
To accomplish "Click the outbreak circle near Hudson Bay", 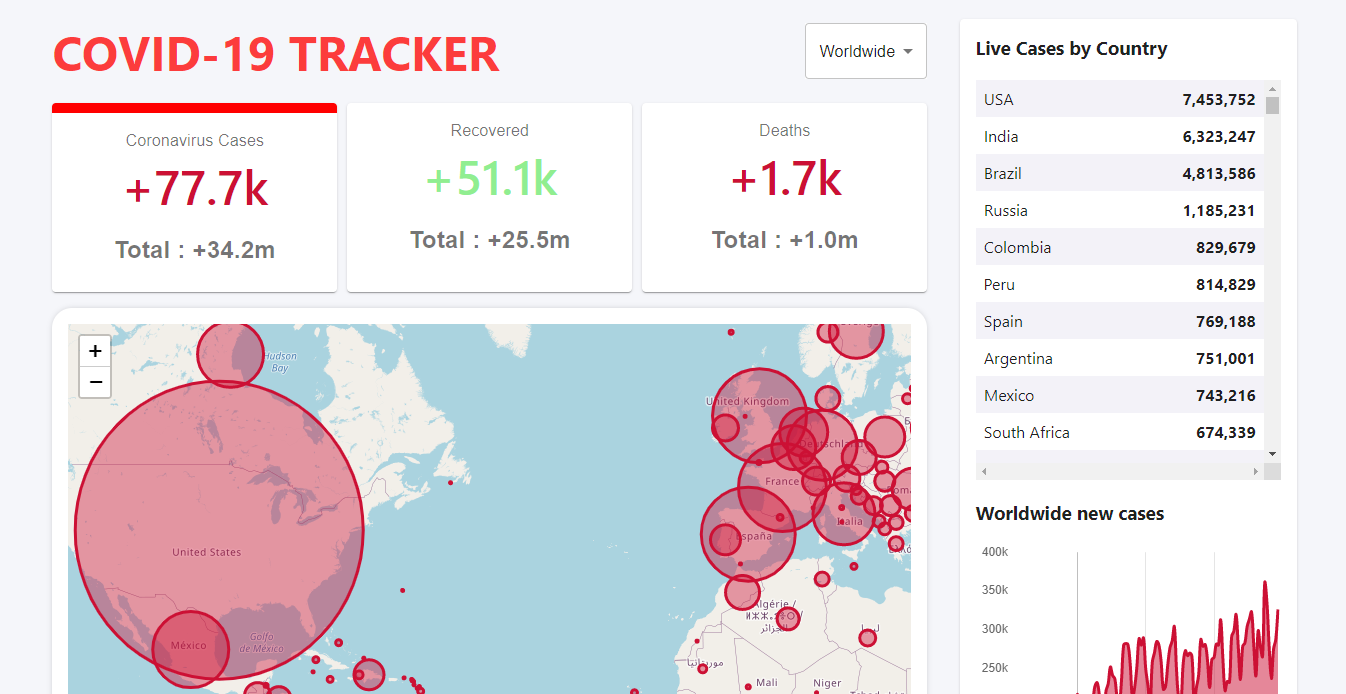I will point(231,356).
